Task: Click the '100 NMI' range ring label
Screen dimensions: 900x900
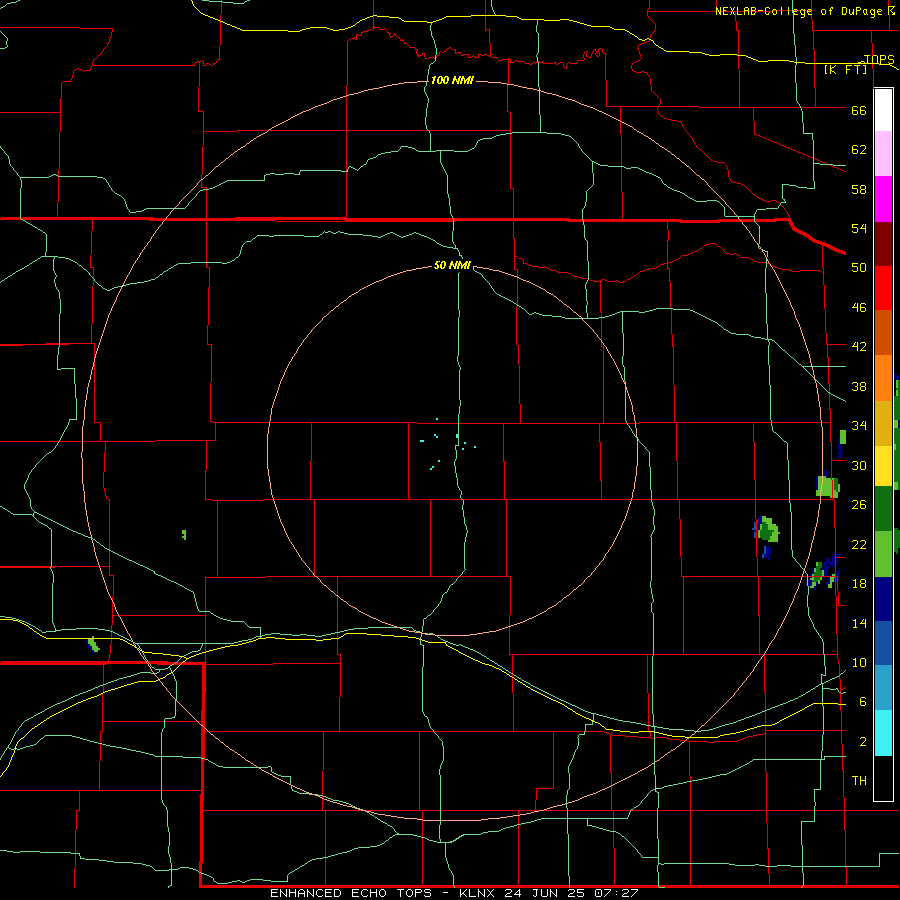Action: tap(452, 80)
